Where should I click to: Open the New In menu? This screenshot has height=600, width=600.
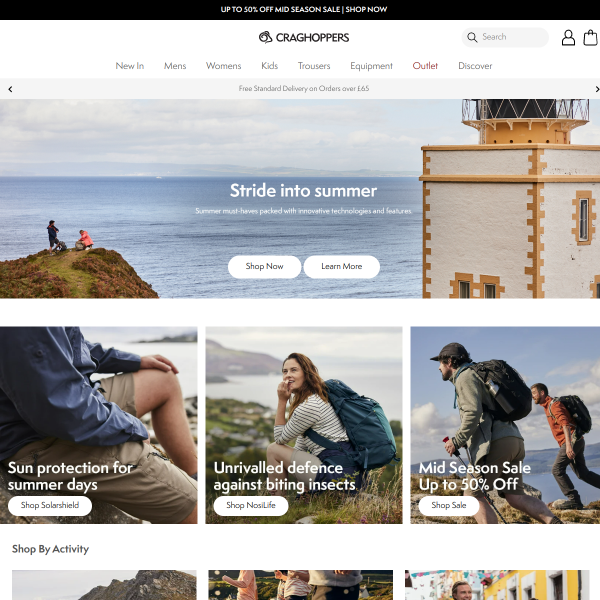click(130, 66)
